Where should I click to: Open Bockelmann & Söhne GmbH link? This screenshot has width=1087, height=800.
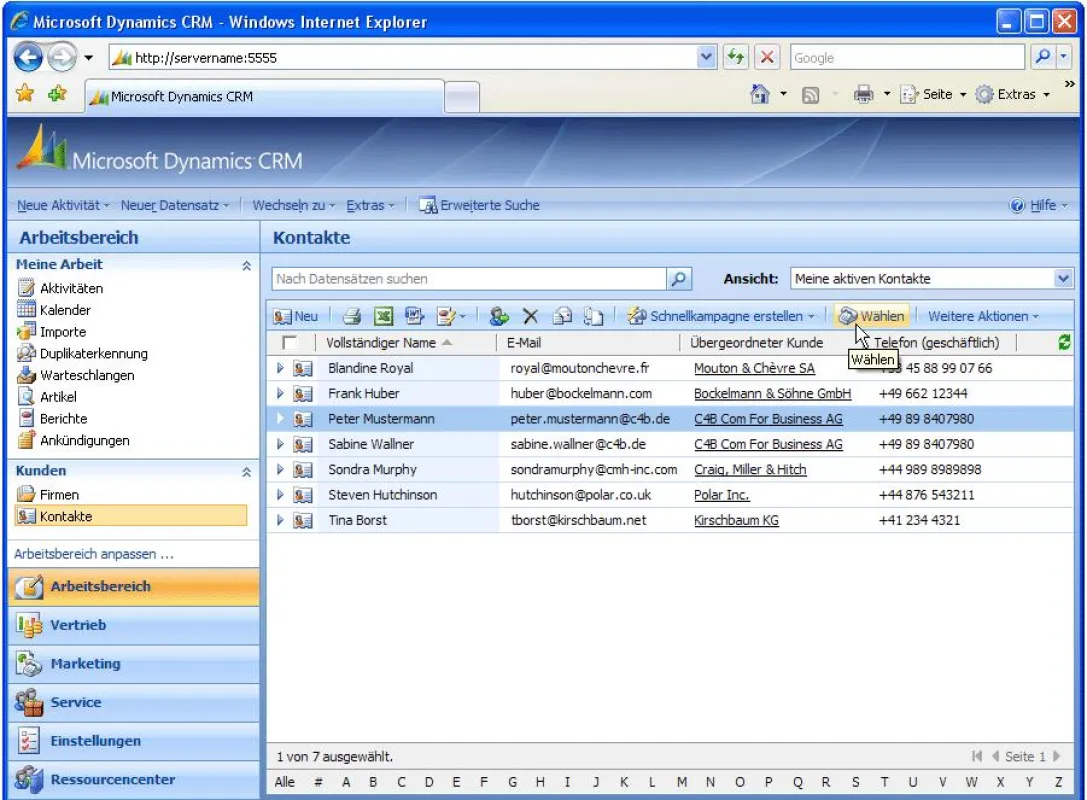pos(772,393)
